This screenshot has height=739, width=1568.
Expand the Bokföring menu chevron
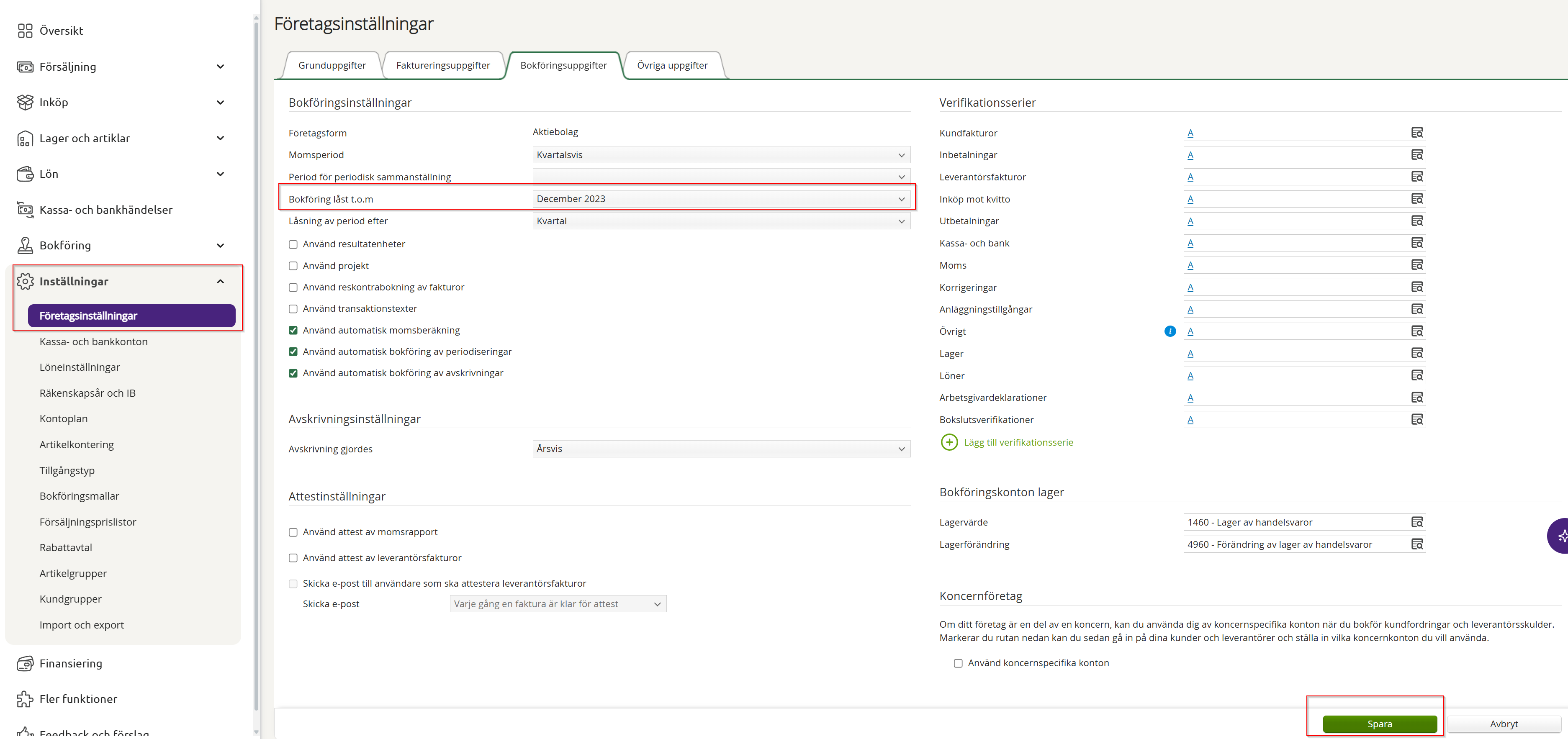[220, 245]
